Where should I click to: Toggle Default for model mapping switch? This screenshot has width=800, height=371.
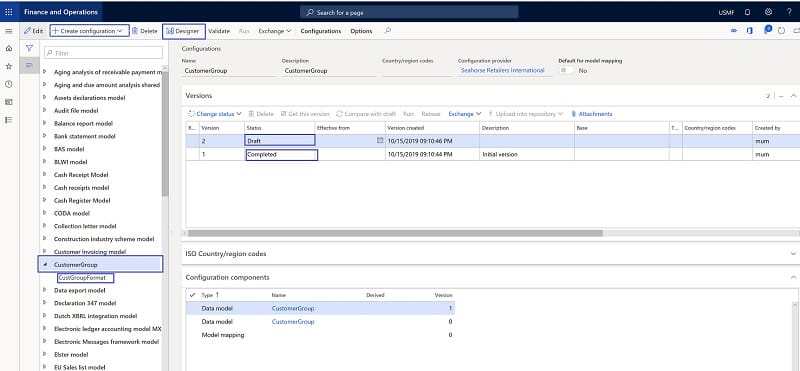pyautogui.click(x=566, y=71)
